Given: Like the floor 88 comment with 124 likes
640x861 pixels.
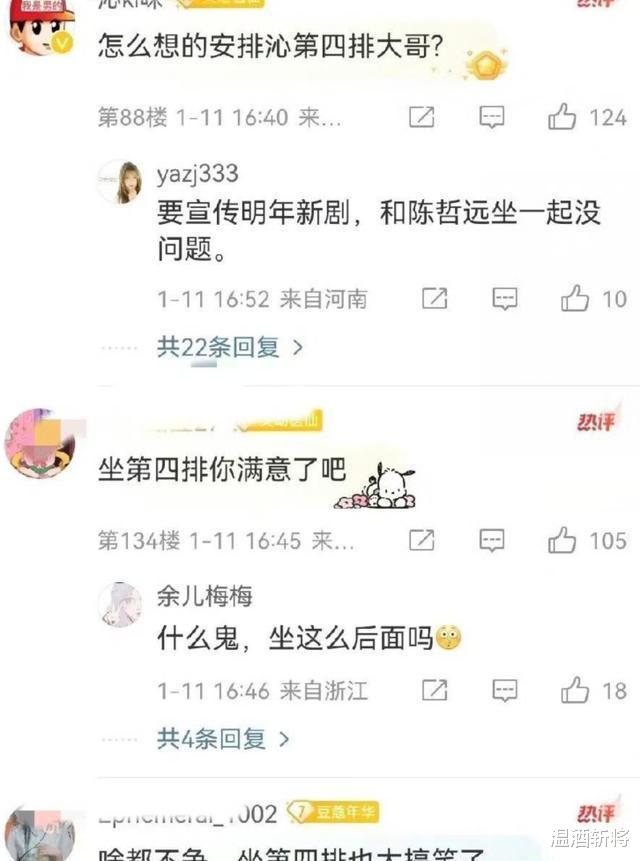Looking at the screenshot, I should [562, 116].
